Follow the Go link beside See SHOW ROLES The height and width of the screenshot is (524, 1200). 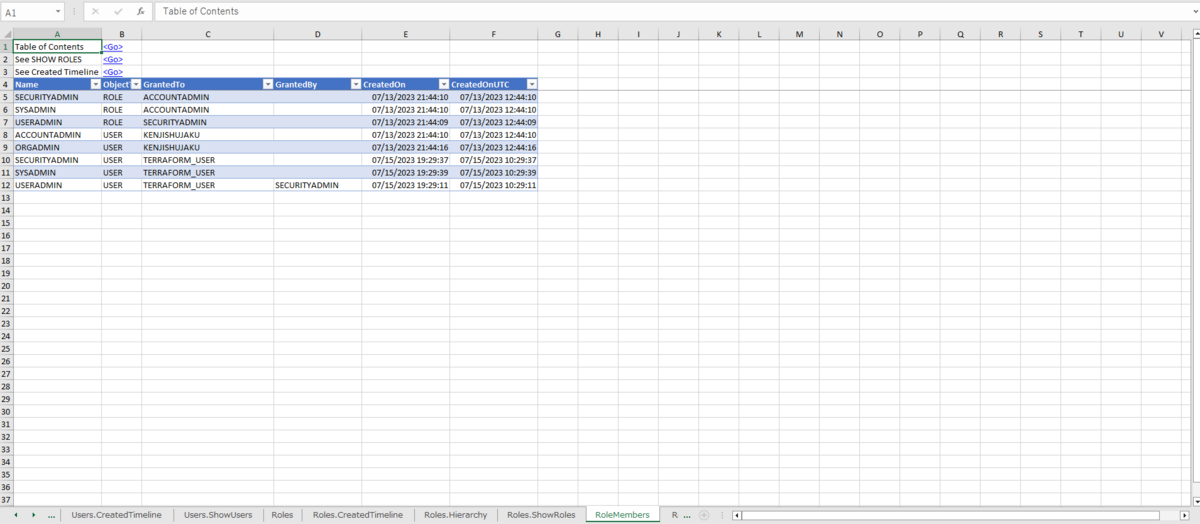113,60
